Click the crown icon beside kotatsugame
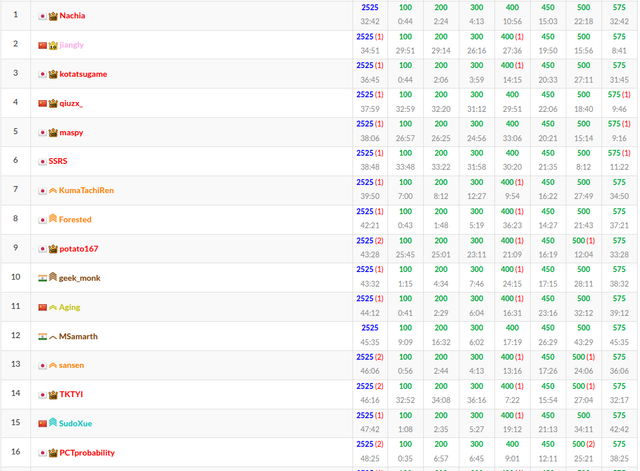This screenshot has height=471, width=640. [x=53, y=74]
